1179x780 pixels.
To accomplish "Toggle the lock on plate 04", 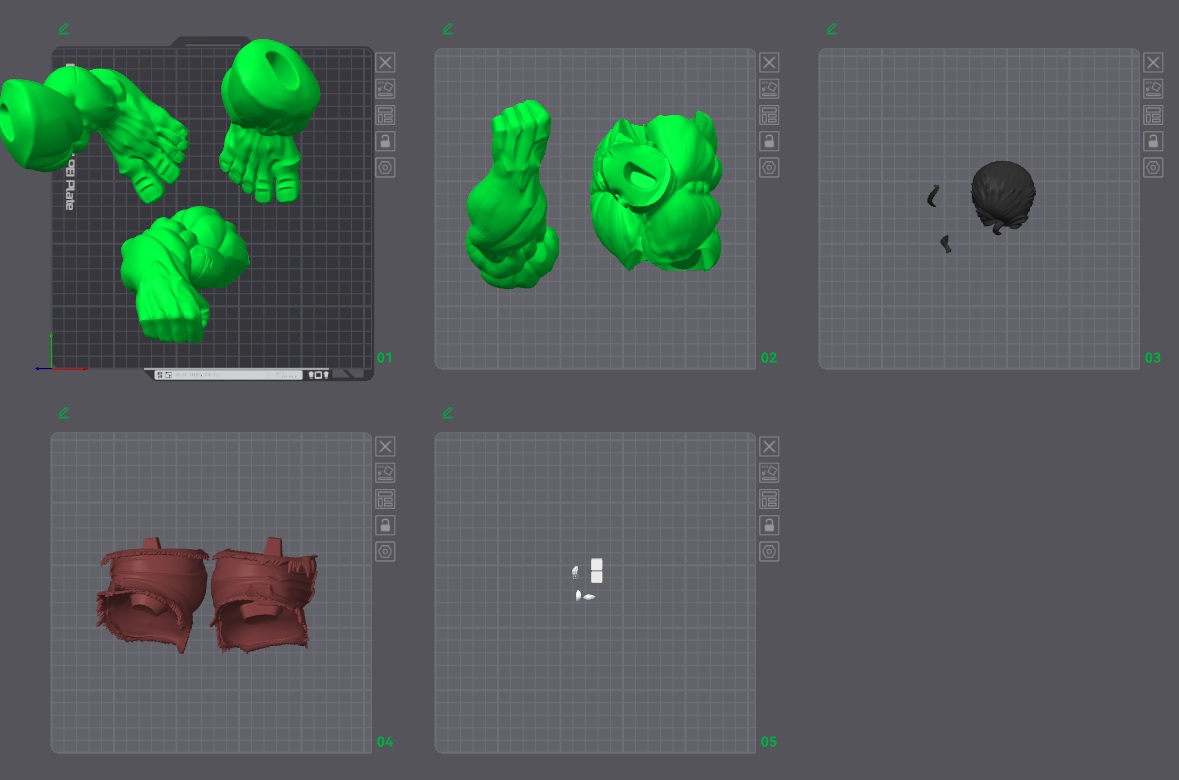I will point(385,526).
